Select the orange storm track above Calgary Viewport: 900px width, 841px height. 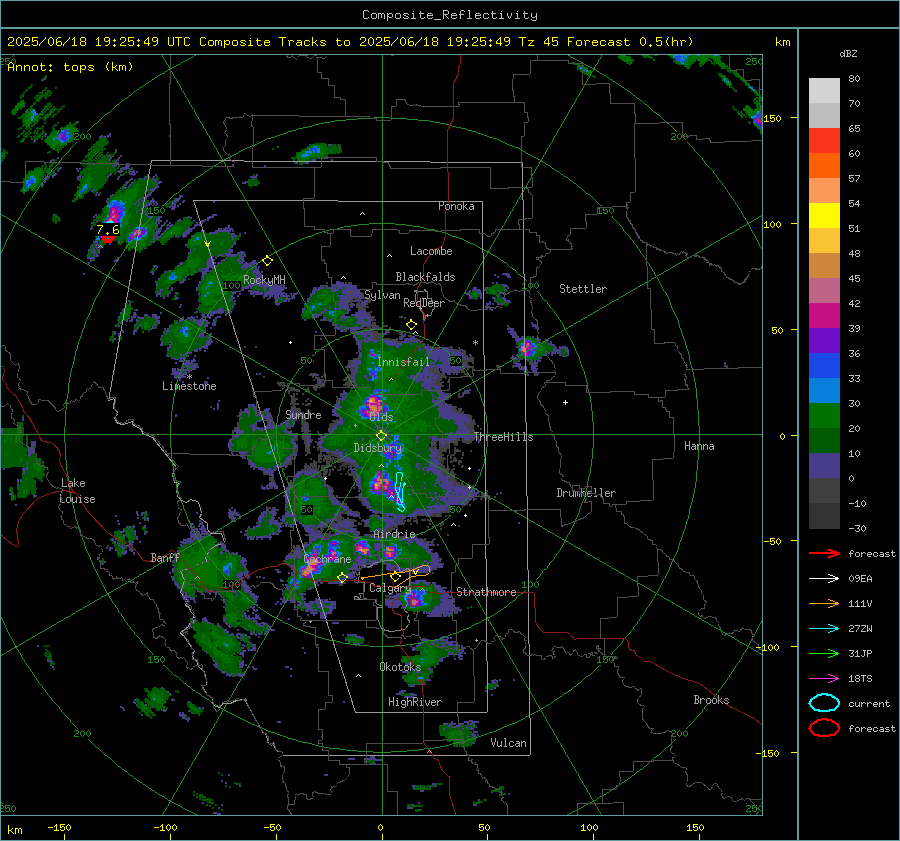pos(396,573)
